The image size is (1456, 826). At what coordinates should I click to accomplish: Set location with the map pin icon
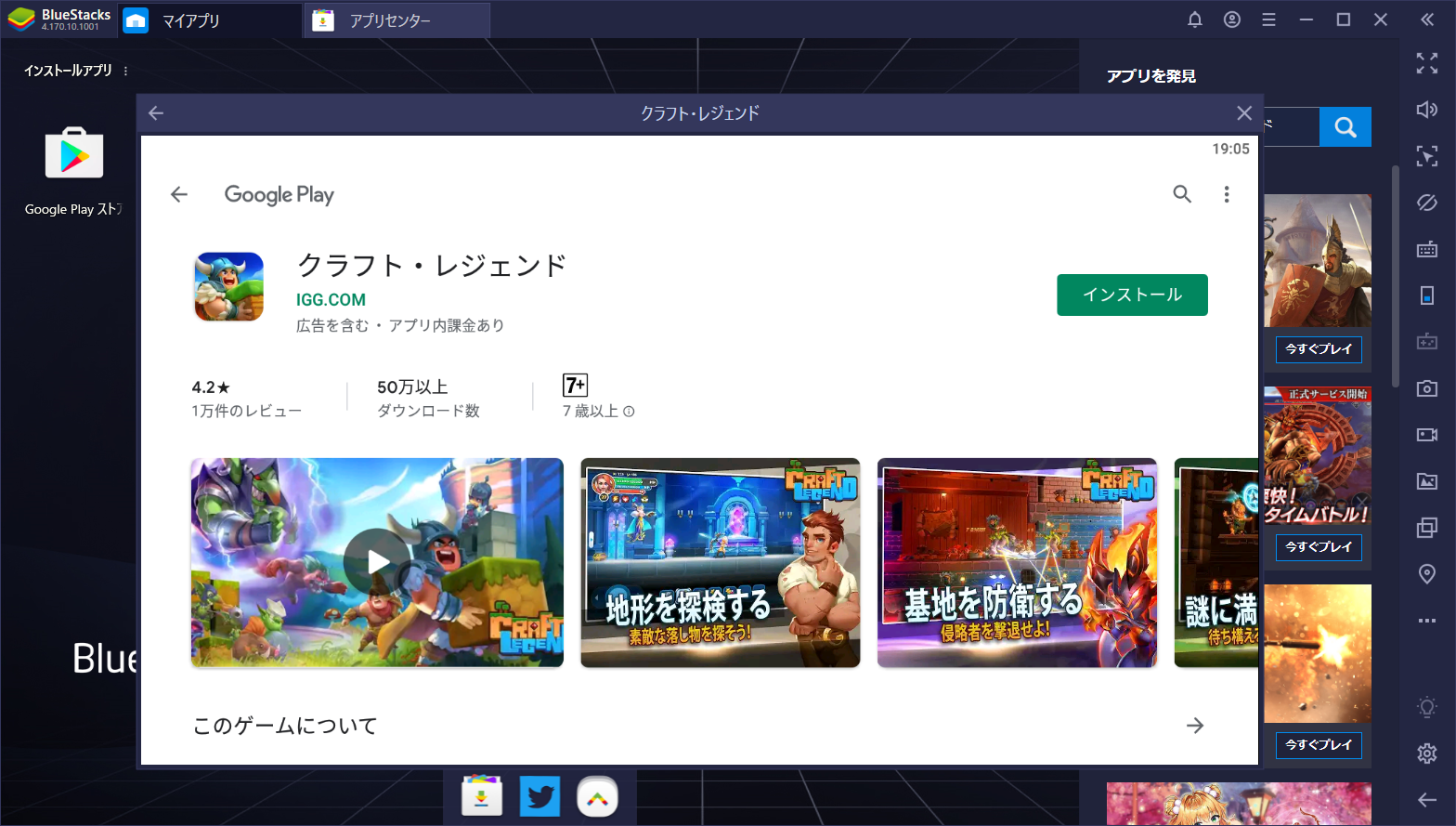pyautogui.click(x=1427, y=574)
